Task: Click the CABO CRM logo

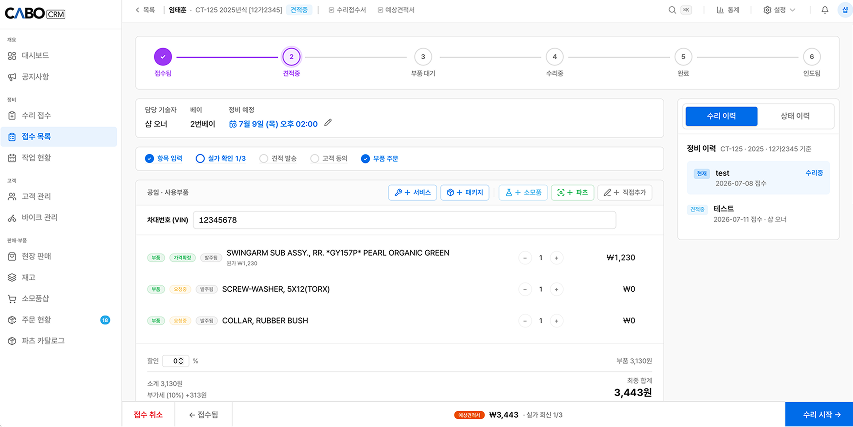Action: [x=35, y=14]
